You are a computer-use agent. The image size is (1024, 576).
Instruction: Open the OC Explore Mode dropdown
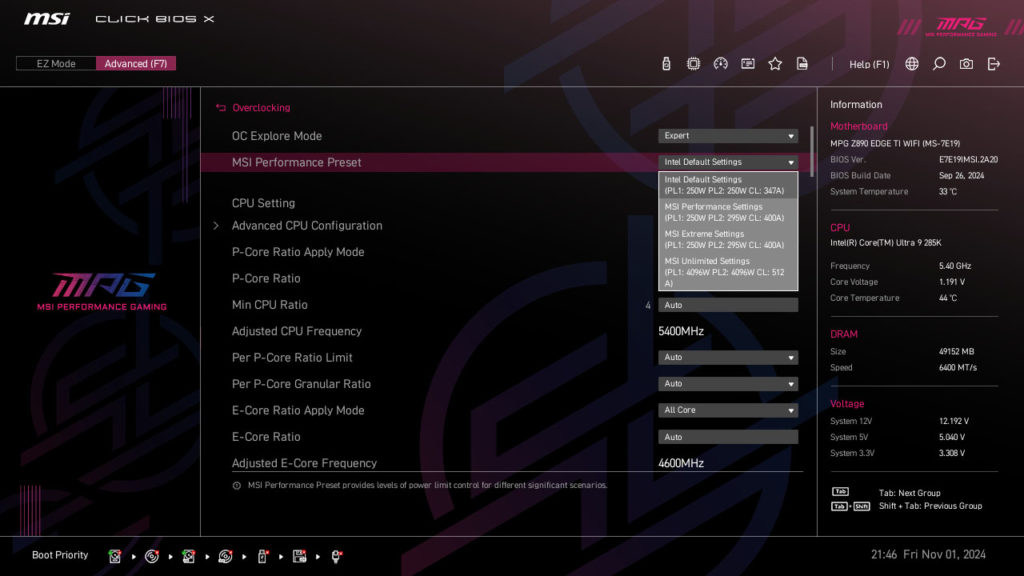click(x=727, y=136)
